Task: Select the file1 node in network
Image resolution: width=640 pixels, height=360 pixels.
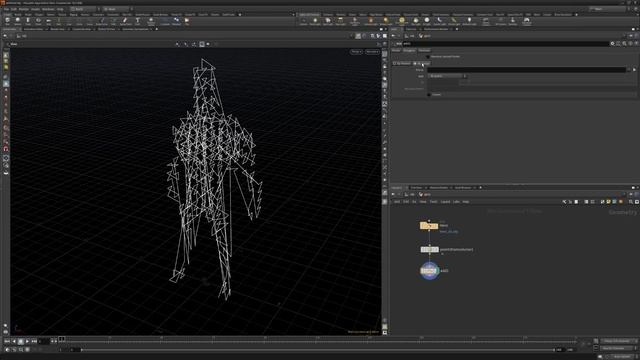Action: click(429, 225)
